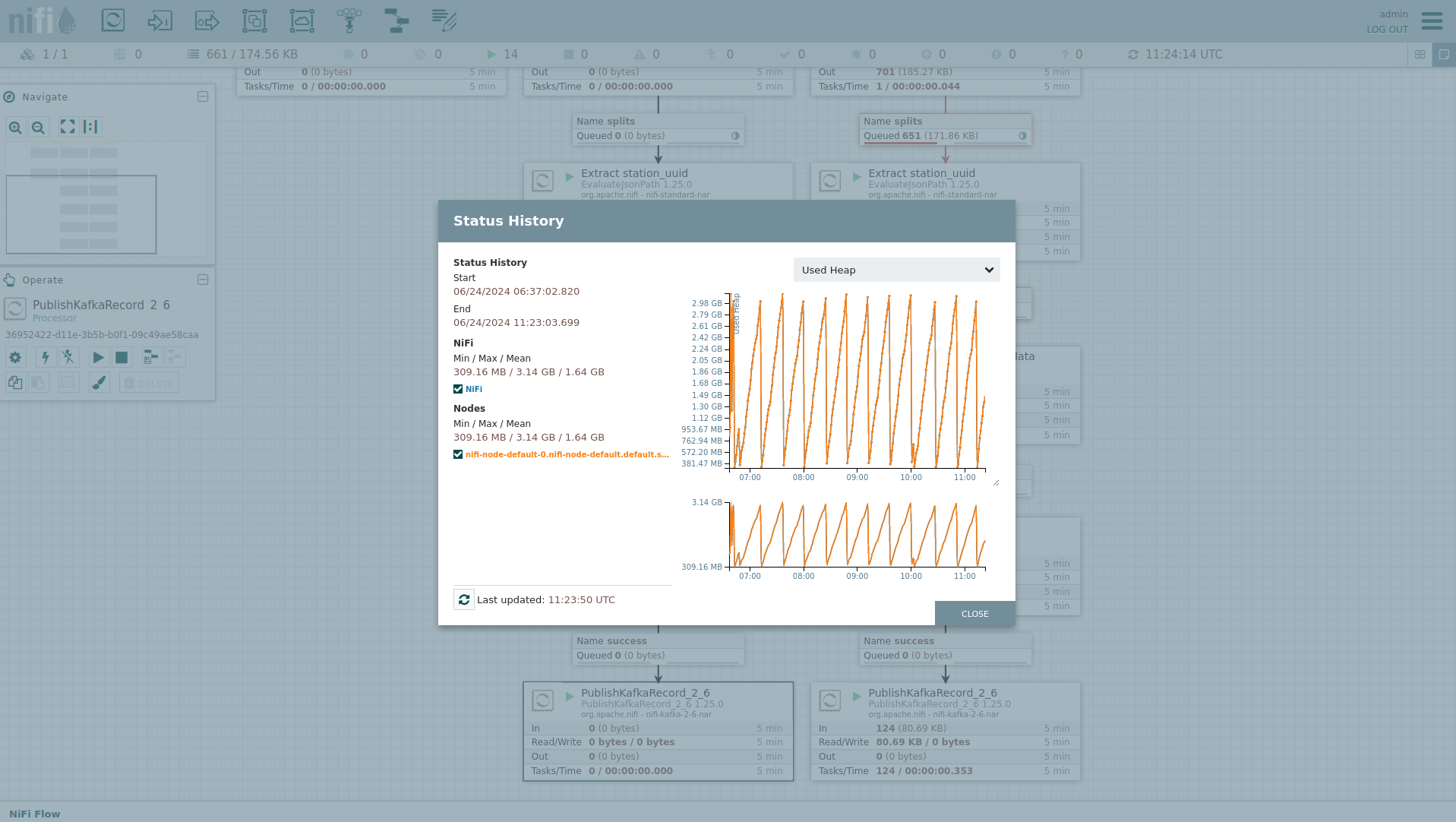
Task: Click the chart resize handle at the corner
Action: pos(996,482)
